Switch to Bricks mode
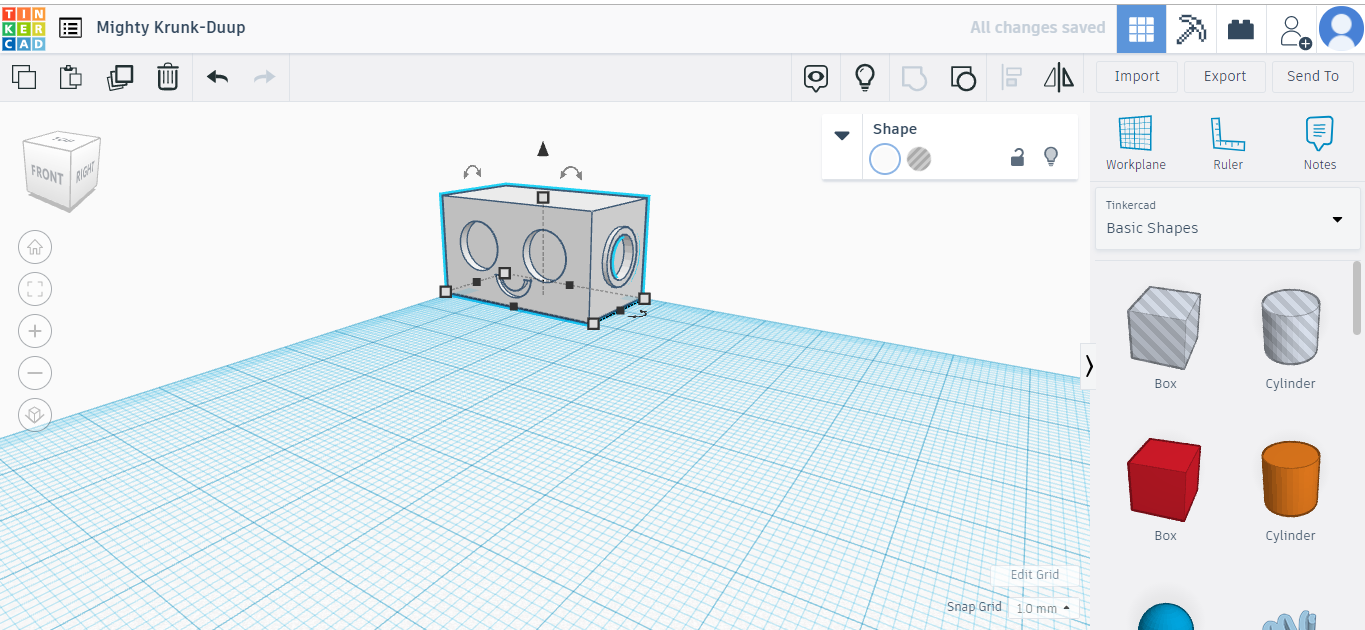The image size is (1365, 630). [1241, 29]
